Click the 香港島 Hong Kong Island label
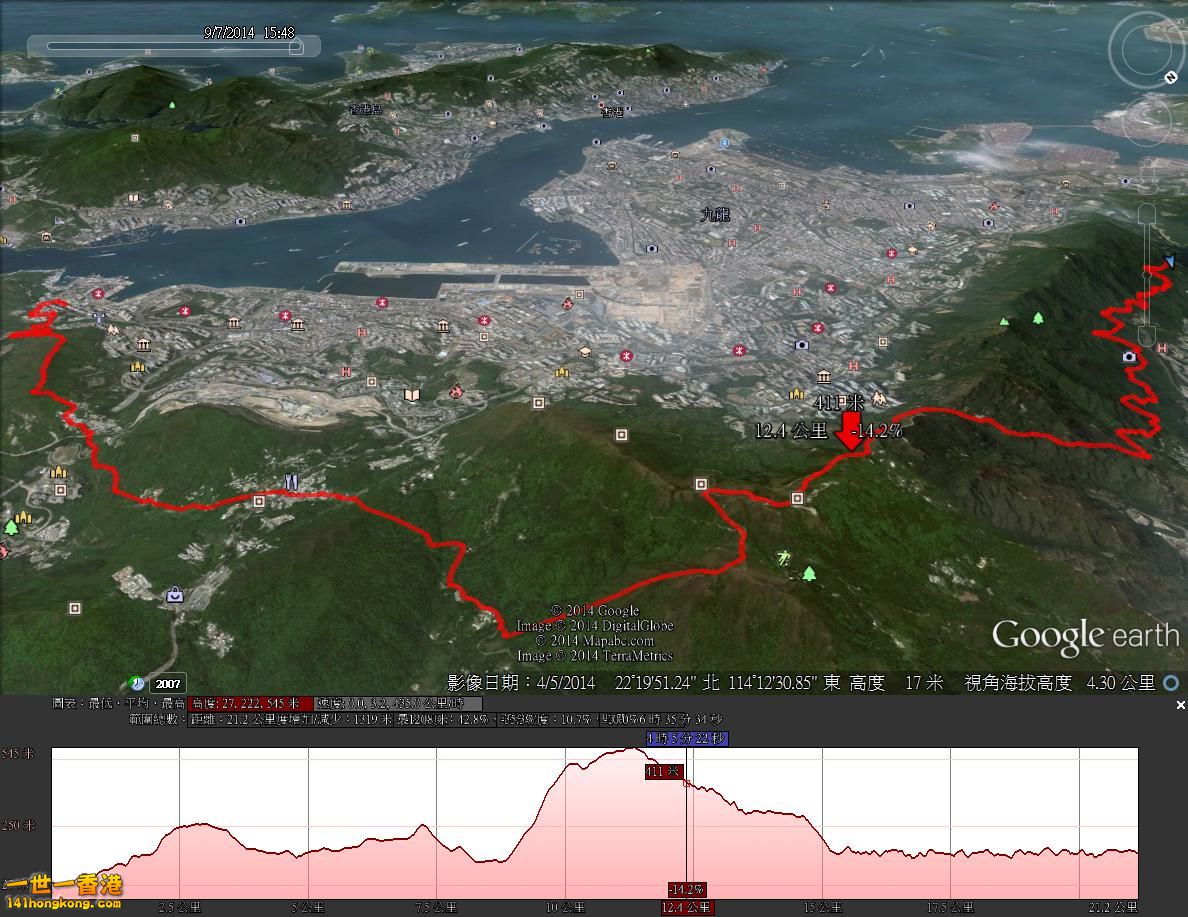Image resolution: width=1188 pixels, height=917 pixels. (x=366, y=109)
